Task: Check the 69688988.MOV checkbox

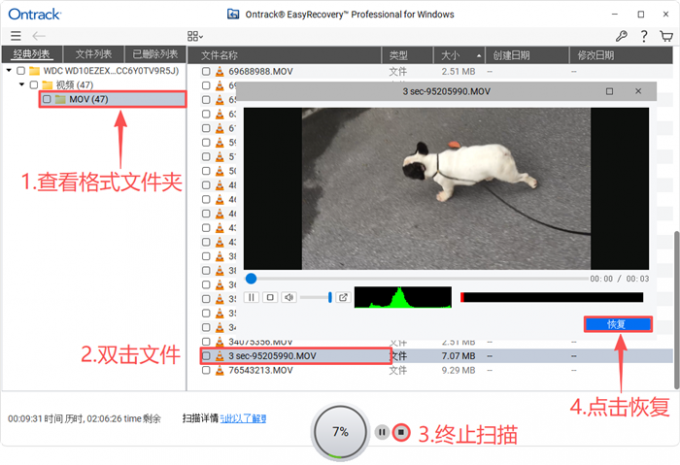Action: tap(206, 72)
